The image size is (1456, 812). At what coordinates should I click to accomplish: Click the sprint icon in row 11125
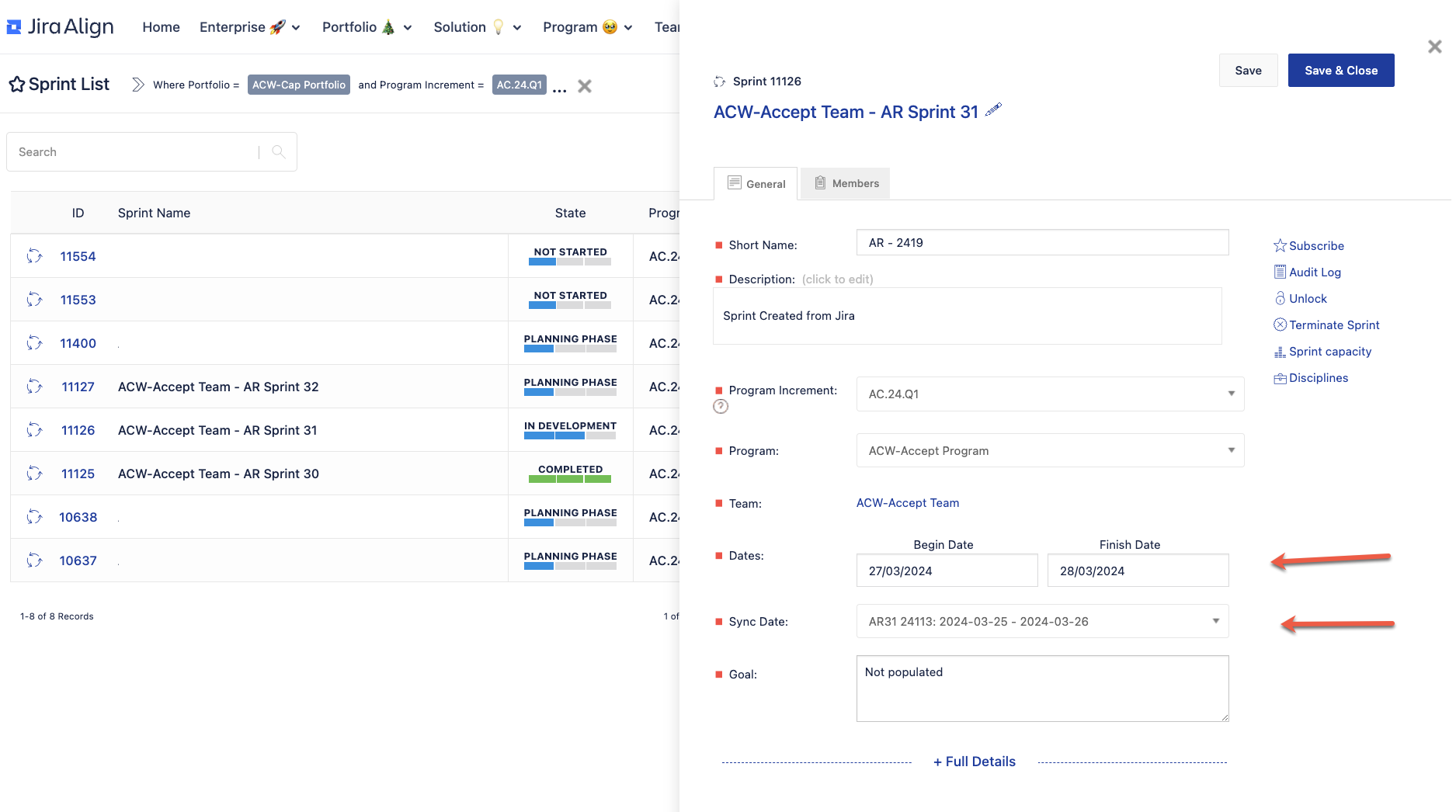click(34, 474)
